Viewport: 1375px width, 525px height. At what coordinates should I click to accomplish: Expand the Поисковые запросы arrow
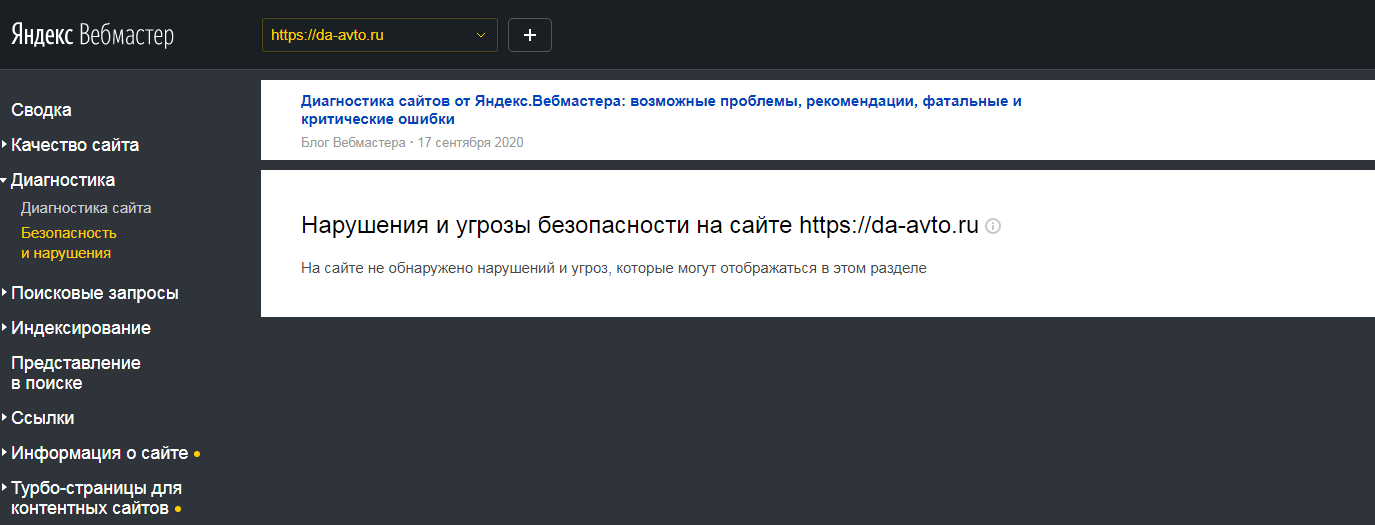[5, 293]
